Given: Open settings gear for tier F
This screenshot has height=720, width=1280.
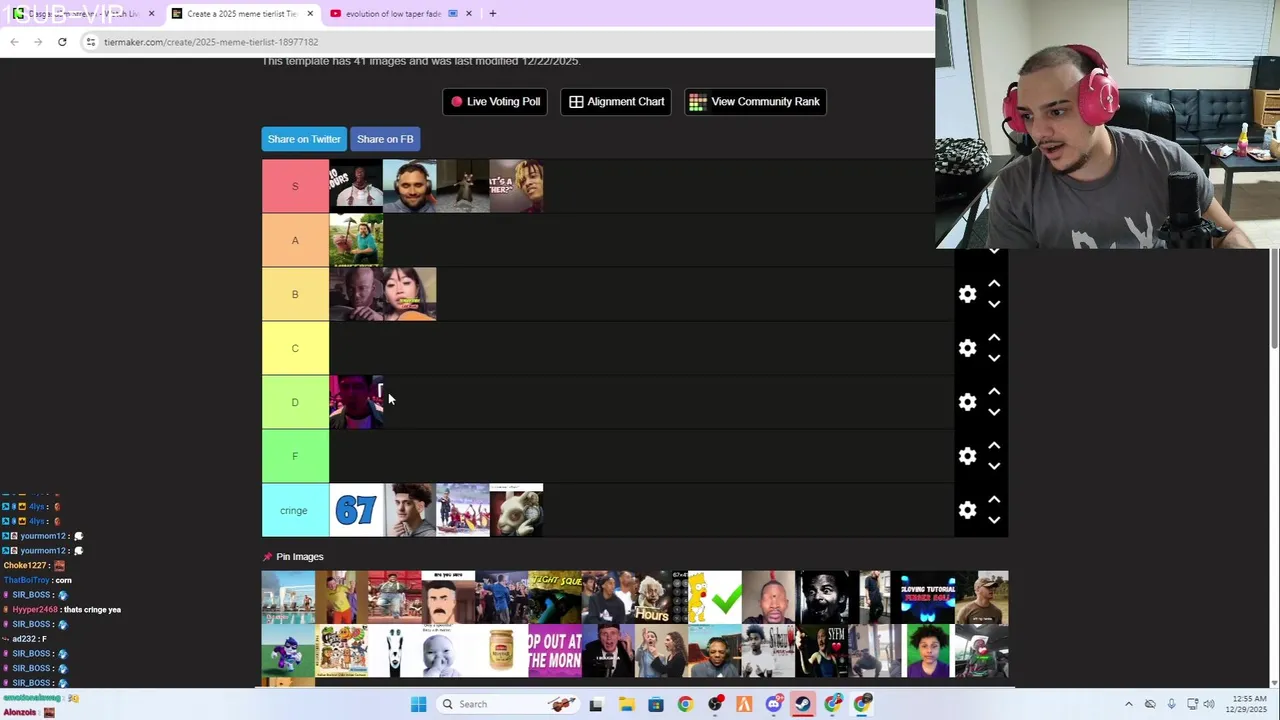Looking at the screenshot, I should pyautogui.click(x=967, y=456).
